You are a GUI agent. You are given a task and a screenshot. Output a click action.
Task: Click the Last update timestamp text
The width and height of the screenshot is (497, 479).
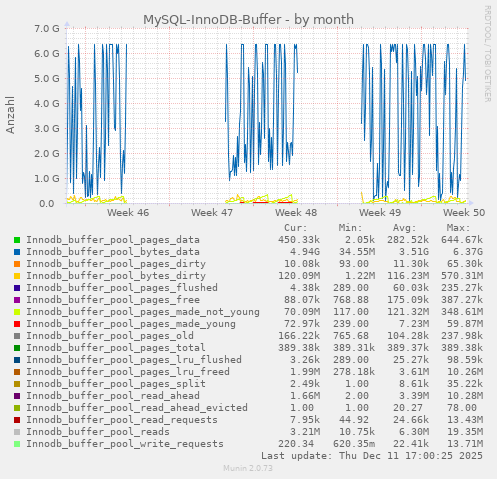click(x=372, y=456)
